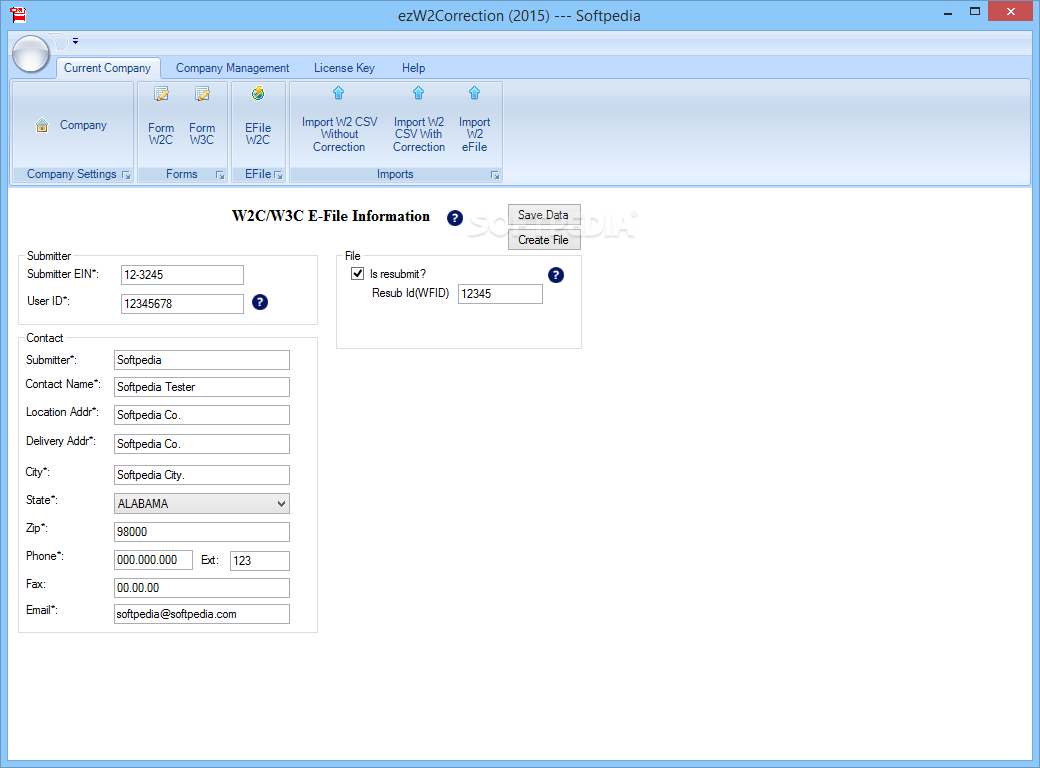Click the app icon in title bar

click(x=19, y=15)
